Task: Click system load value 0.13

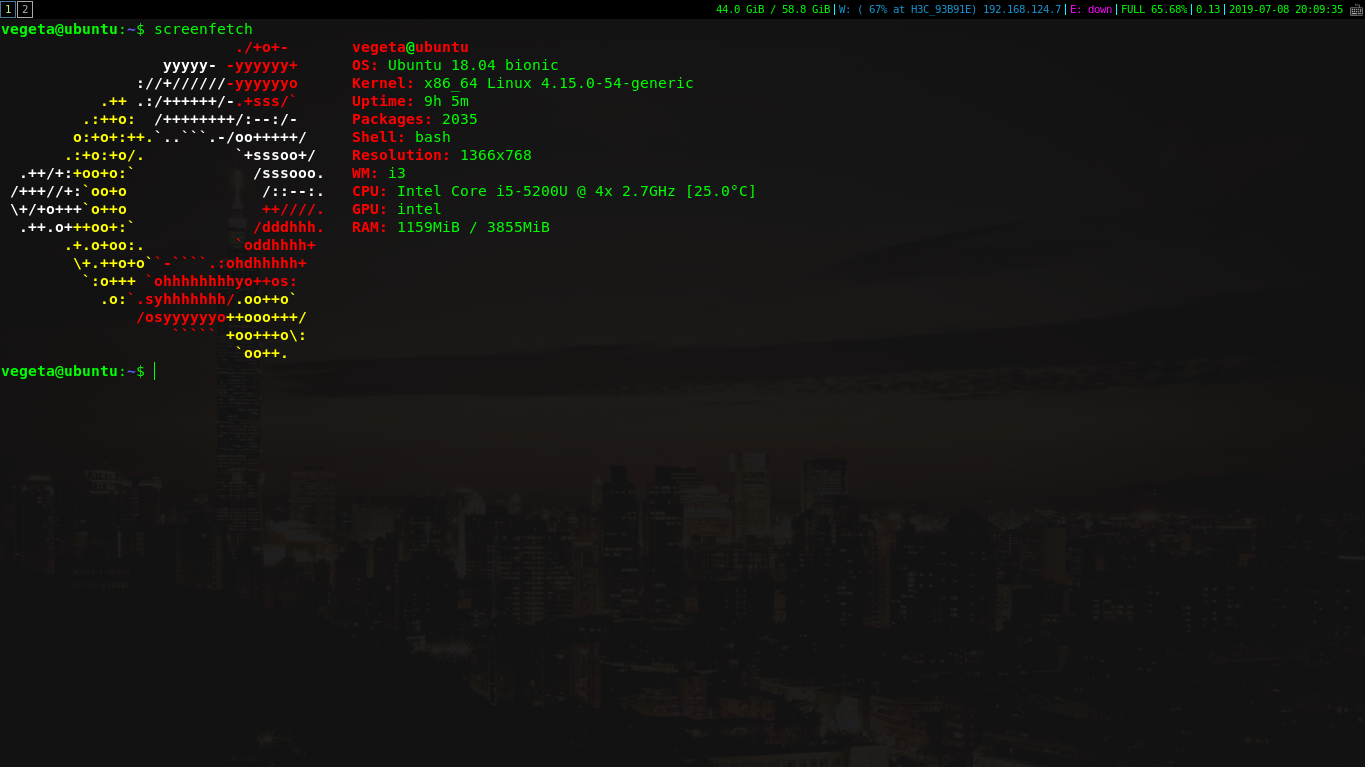Action: click(1208, 10)
